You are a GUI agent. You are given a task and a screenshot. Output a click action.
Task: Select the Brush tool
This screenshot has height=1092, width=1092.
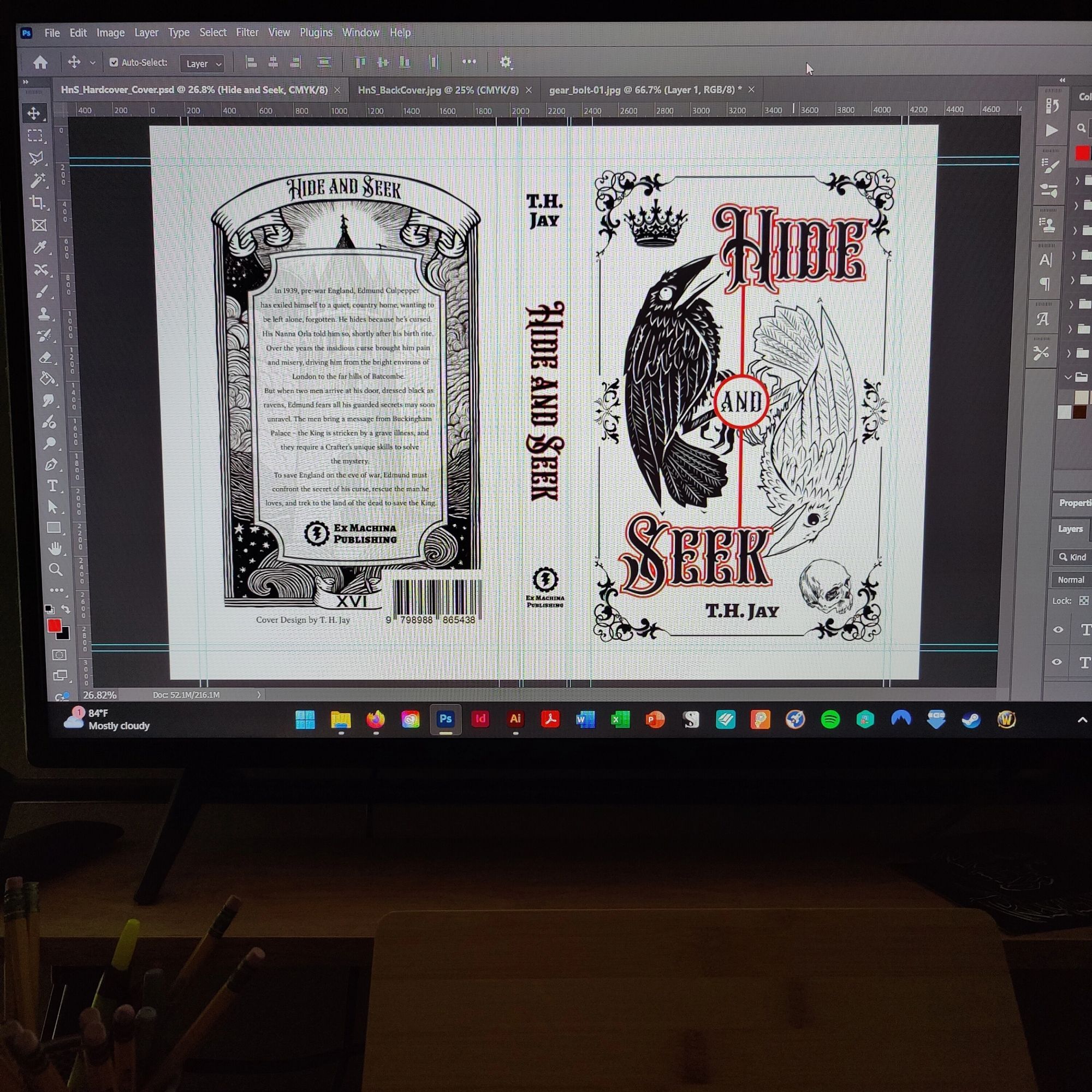(x=43, y=292)
